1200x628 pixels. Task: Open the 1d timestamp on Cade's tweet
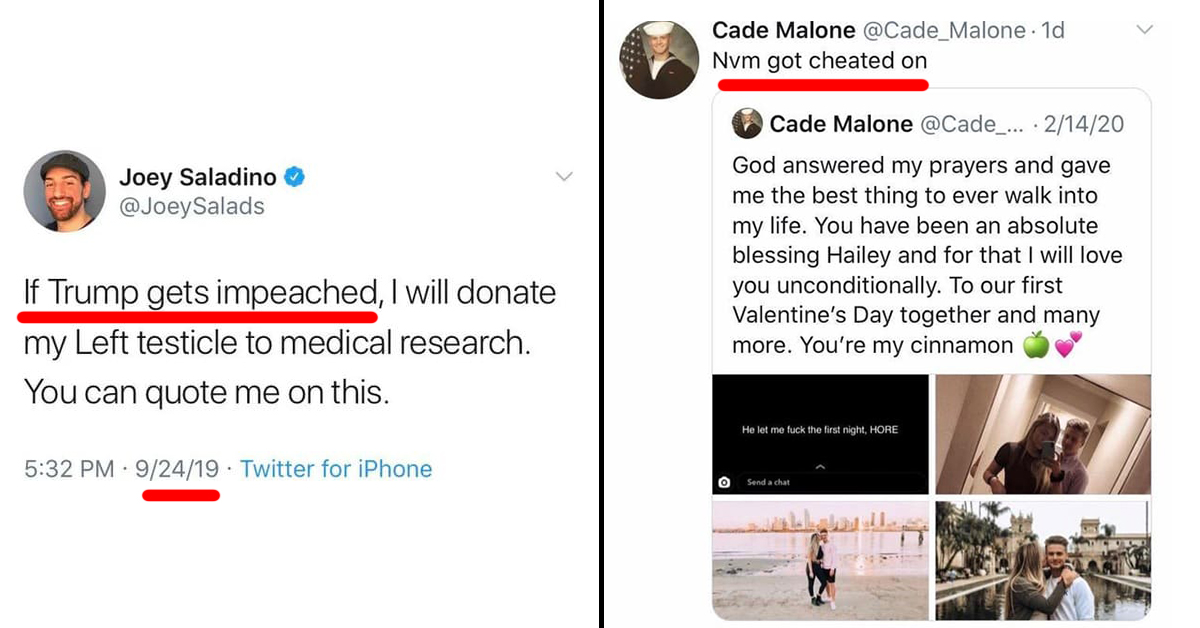click(x=1053, y=31)
